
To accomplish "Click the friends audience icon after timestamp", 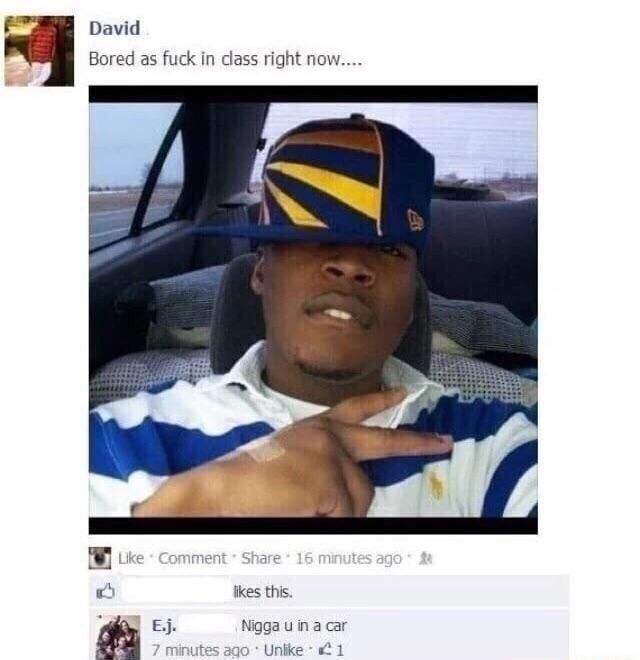I will tap(426, 559).
